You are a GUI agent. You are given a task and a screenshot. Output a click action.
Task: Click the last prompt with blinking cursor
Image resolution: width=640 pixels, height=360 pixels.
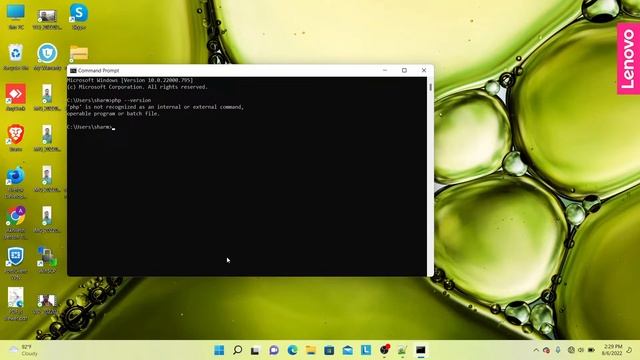click(x=91, y=127)
